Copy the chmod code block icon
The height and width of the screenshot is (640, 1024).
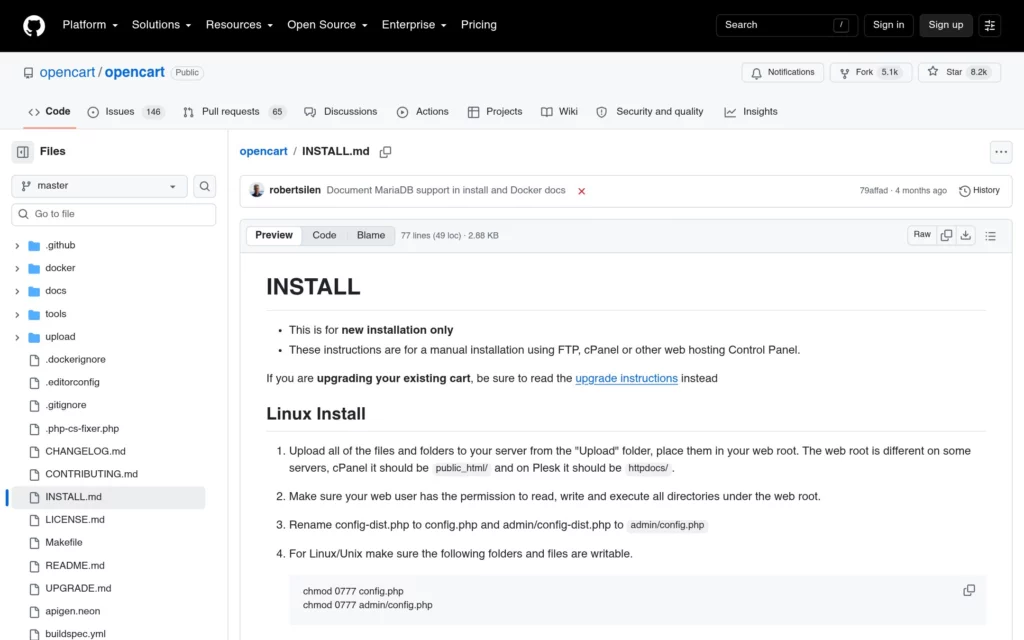tap(968, 590)
